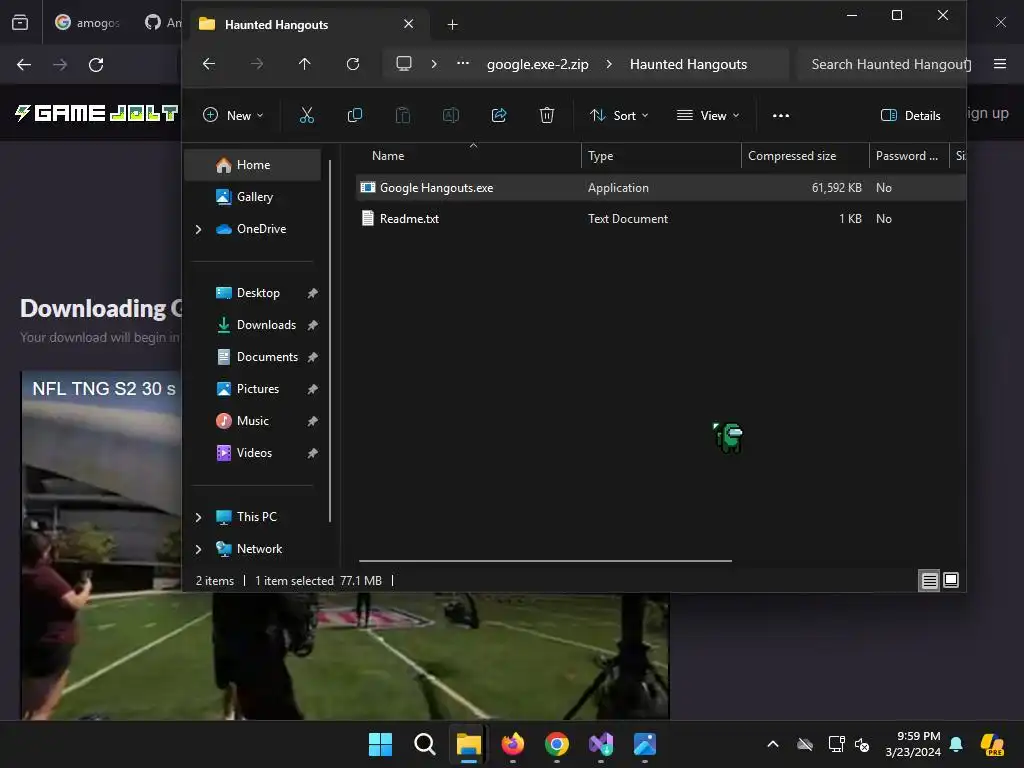Select Home in the navigation pane
The width and height of the screenshot is (1024, 768).
click(x=253, y=165)
